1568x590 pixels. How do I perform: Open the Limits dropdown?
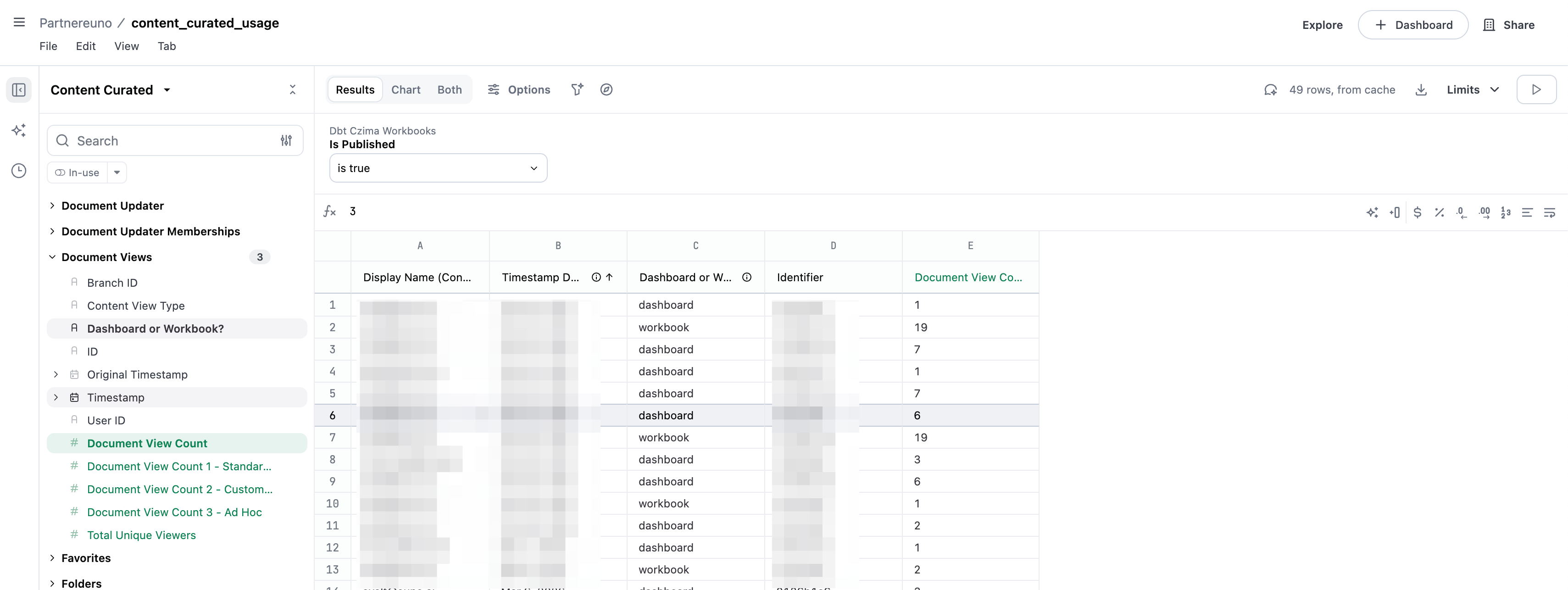tap(1473, 89)
